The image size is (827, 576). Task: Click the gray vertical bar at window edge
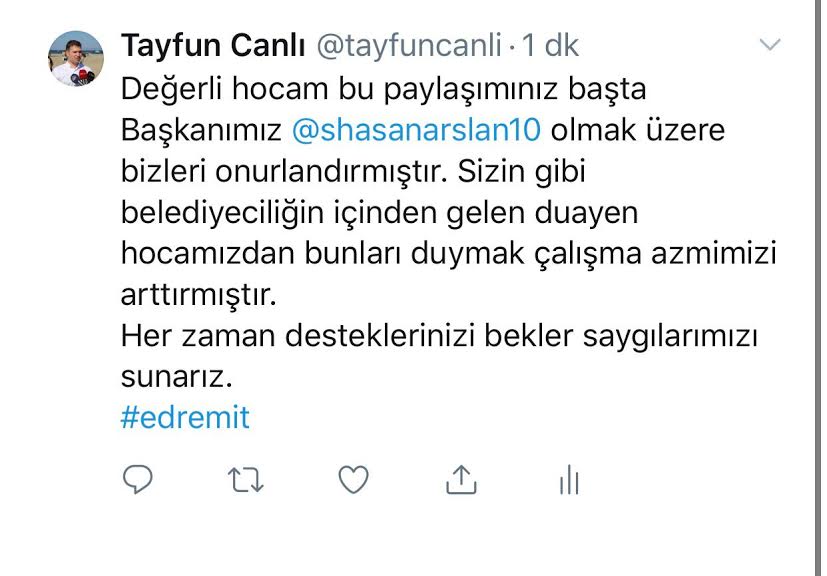pos(818,288)
